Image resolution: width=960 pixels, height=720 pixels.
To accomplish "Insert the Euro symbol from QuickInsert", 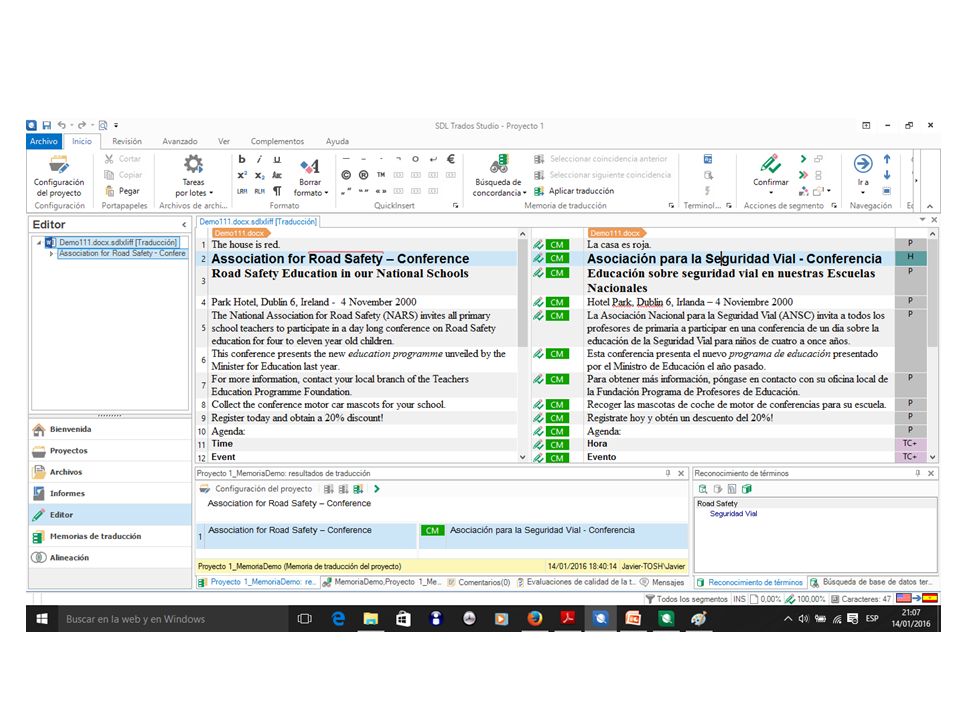I will (x=451, y=159).
